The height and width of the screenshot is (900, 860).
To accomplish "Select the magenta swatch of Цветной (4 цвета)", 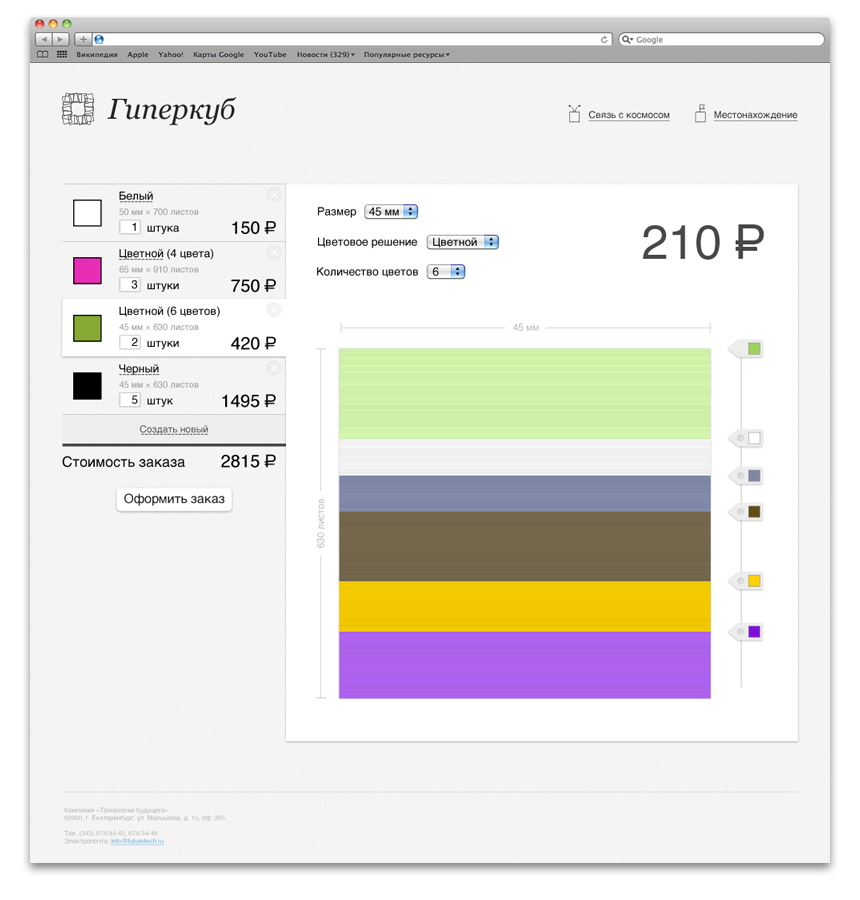I will coord(87,270).
